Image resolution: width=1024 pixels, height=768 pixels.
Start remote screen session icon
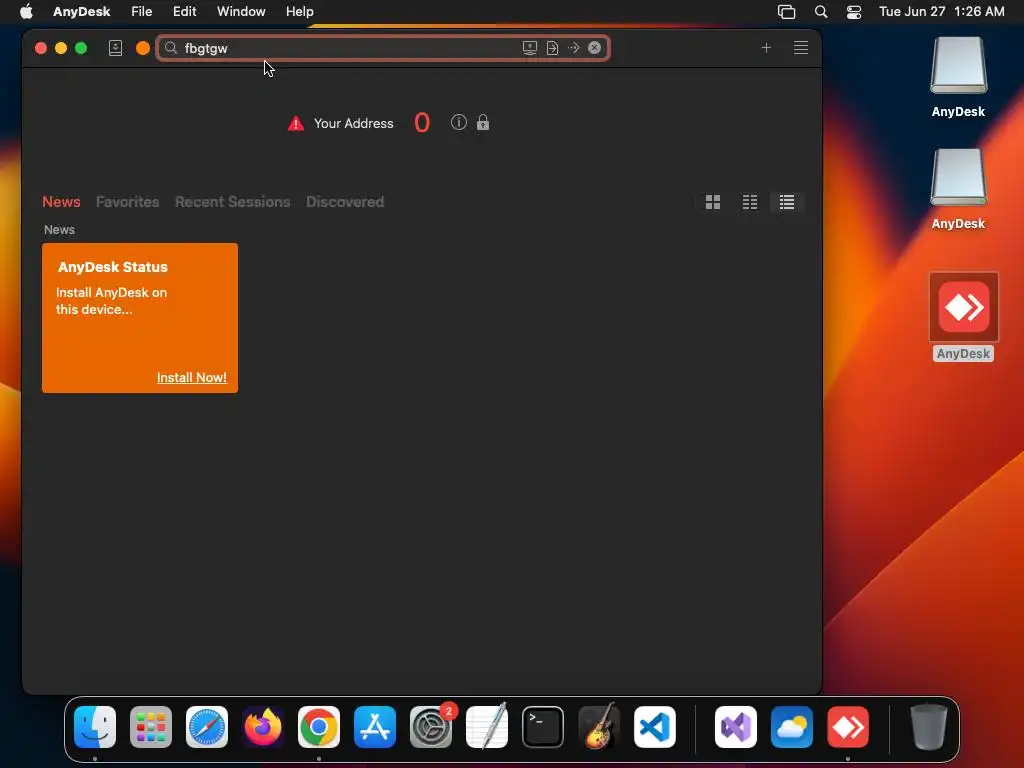click(x=530, y=48)
